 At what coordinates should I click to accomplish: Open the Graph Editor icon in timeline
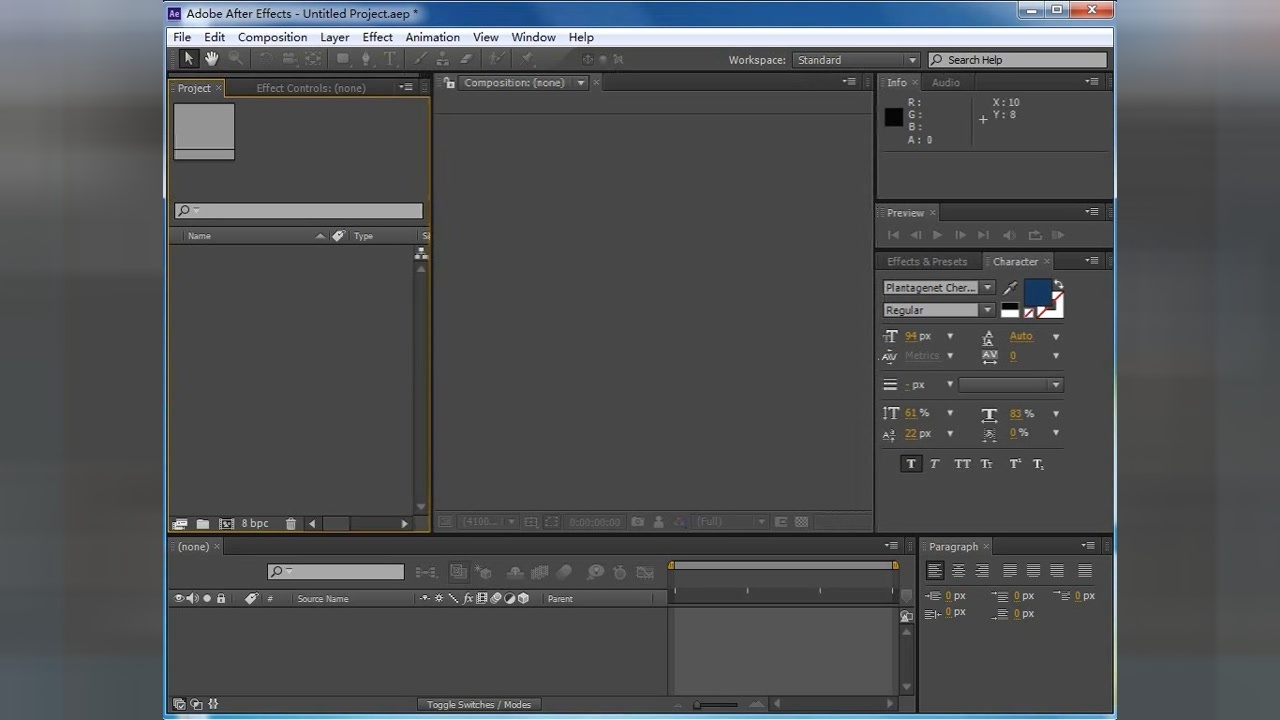(x=645, y=572)
